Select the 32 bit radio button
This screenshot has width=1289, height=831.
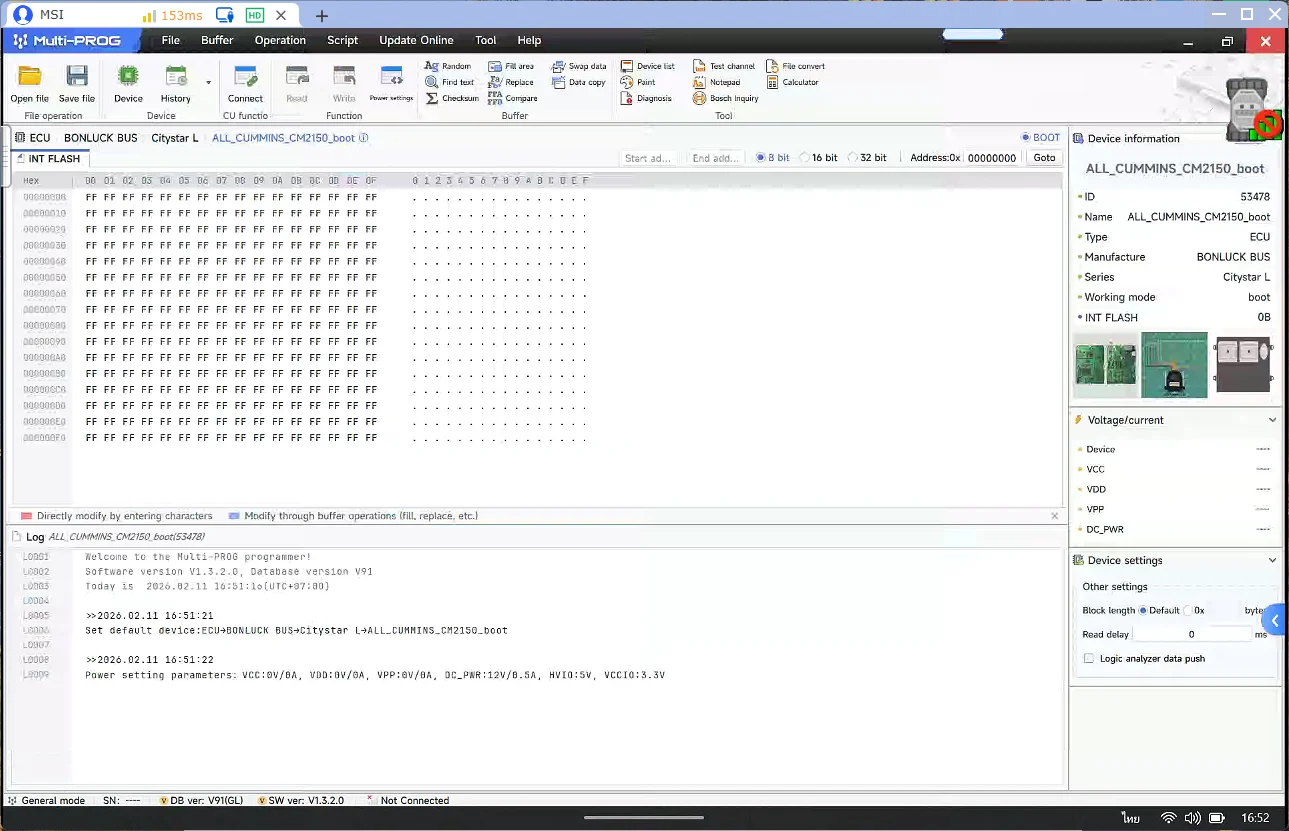coord(852,158)
